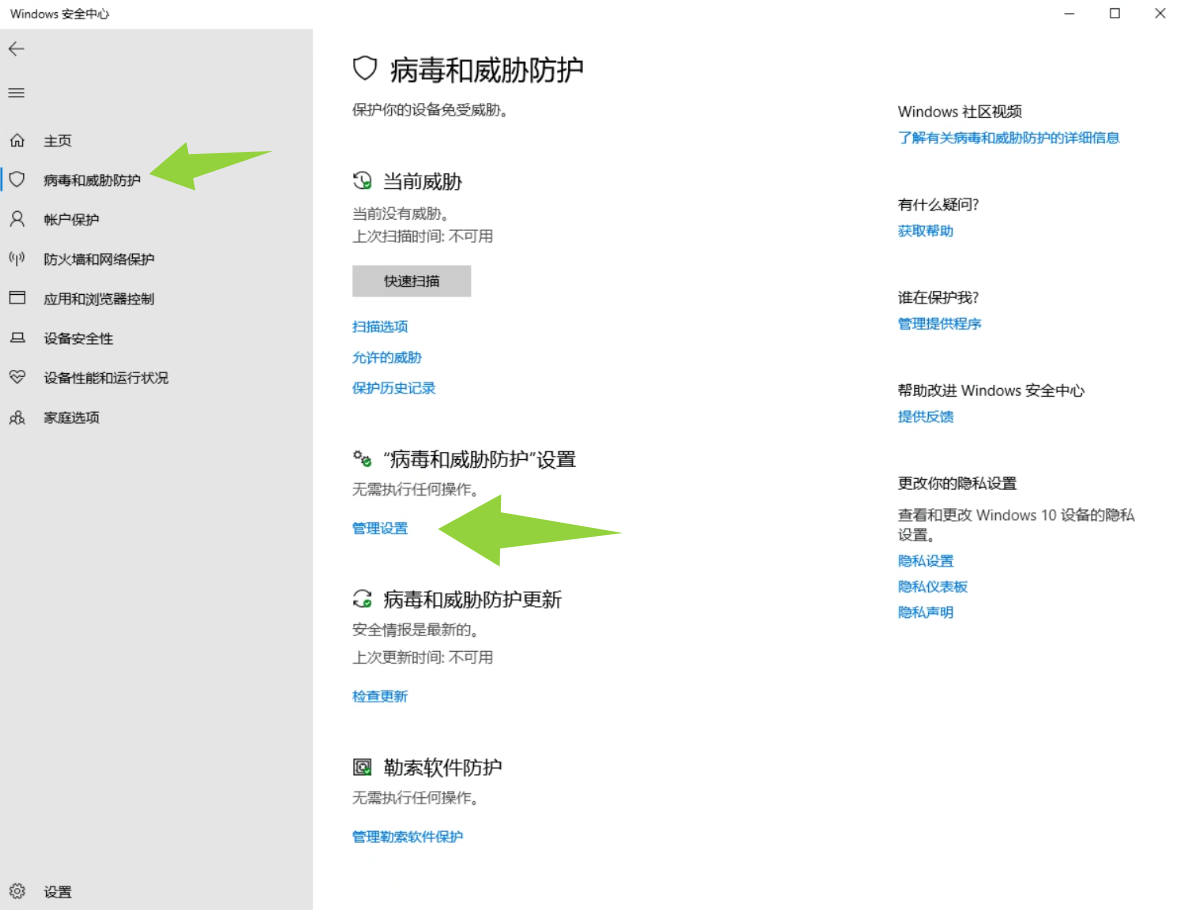Click the 获取帮助 link
This screenshot has width=1180, height=910.
(925, 231)
